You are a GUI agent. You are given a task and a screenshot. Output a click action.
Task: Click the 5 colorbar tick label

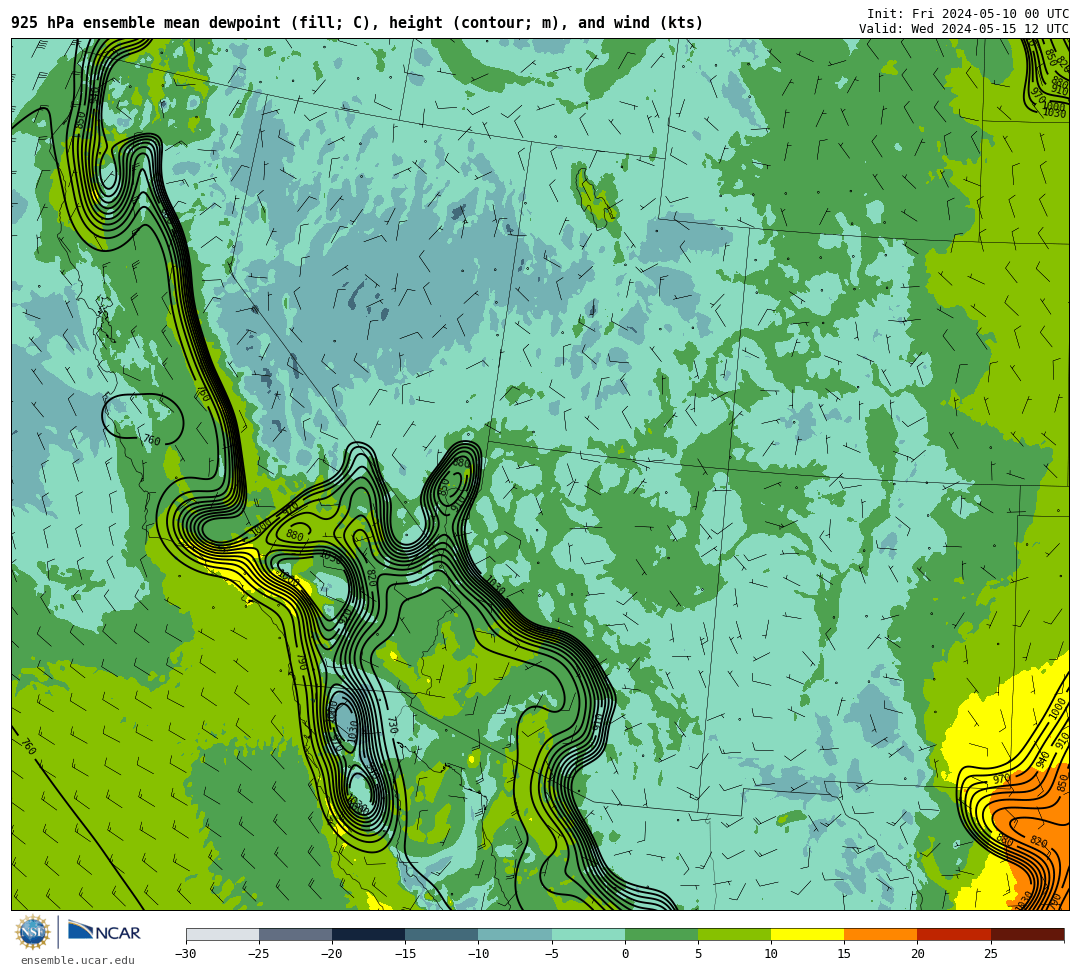pyautogui.click(x=698, y=954)
